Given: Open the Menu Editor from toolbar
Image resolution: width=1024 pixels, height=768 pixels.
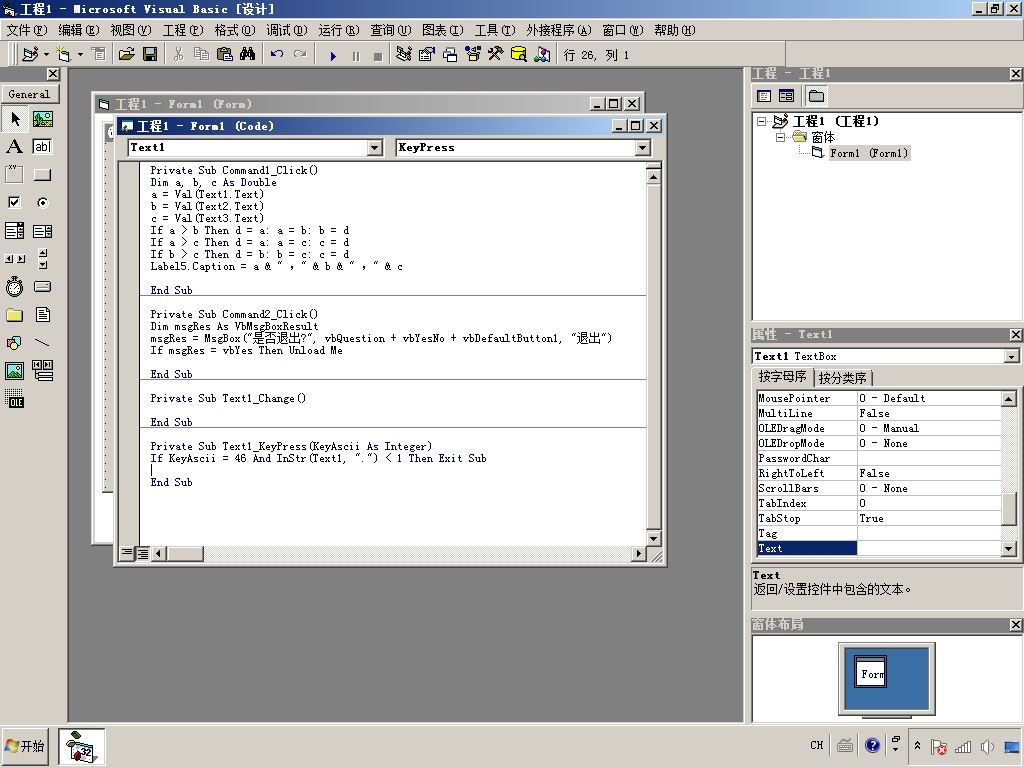Looking at the screenshot, I should point(99,55).
